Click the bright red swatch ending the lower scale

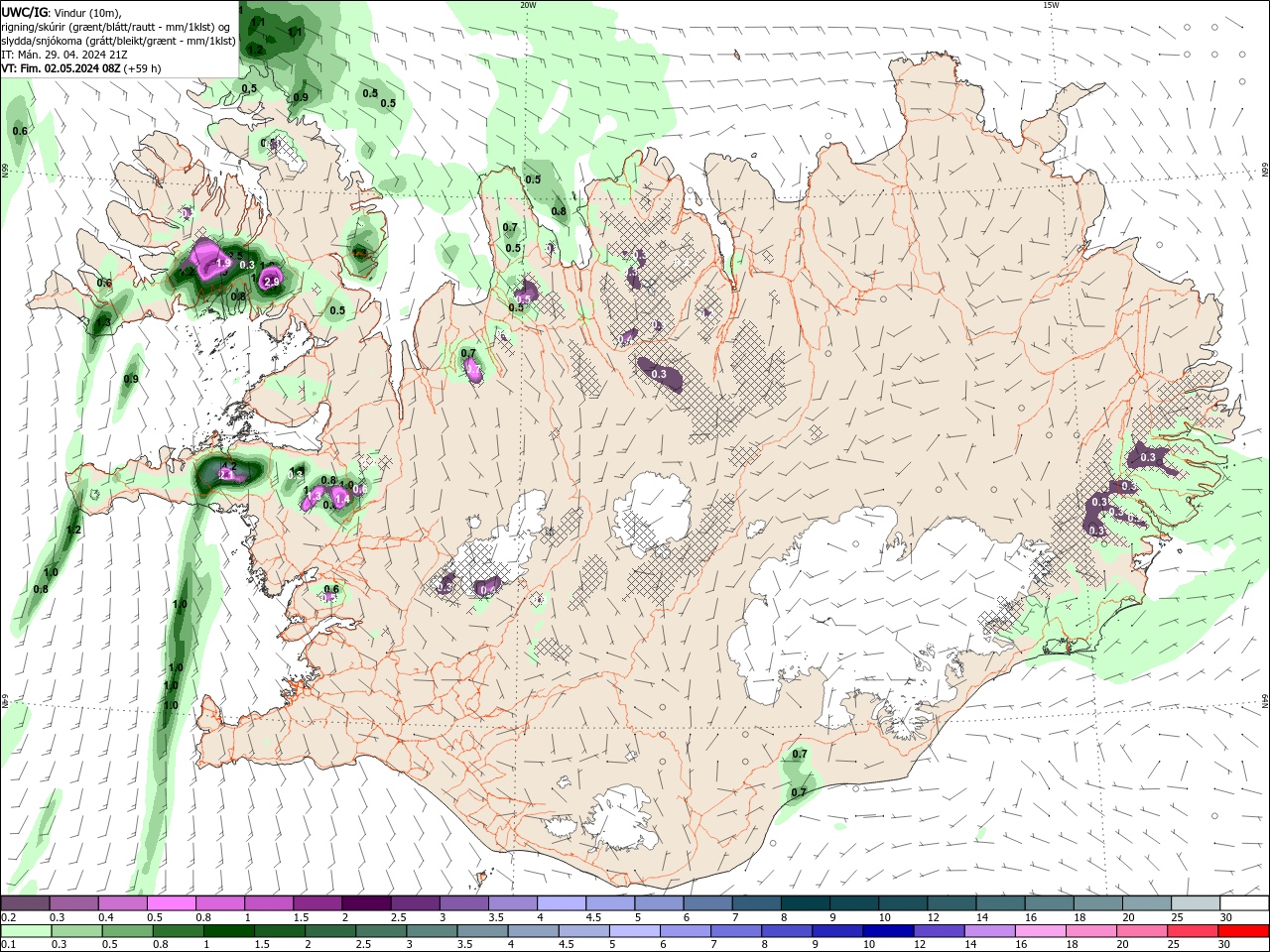(x=1244, y=931)
